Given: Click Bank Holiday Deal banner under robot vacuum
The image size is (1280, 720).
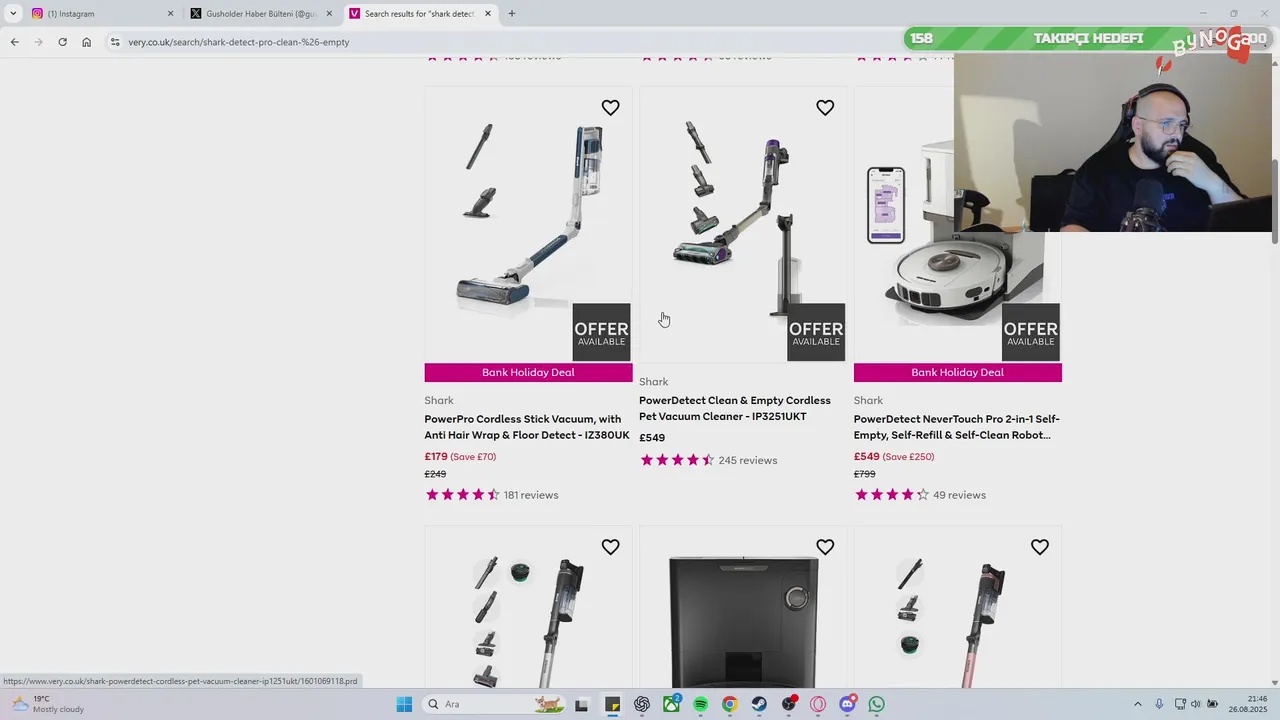Looking at the screenshot, I should point(958,372).
